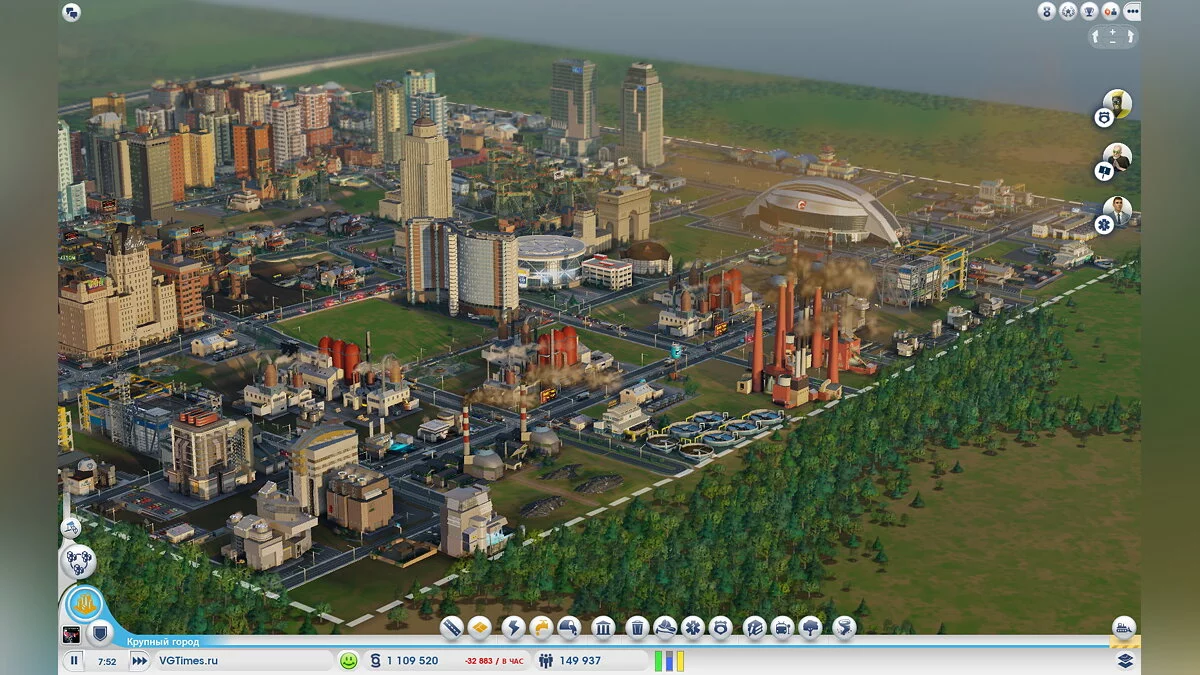Open the three-dots options menu

[x=1132, y=11]
